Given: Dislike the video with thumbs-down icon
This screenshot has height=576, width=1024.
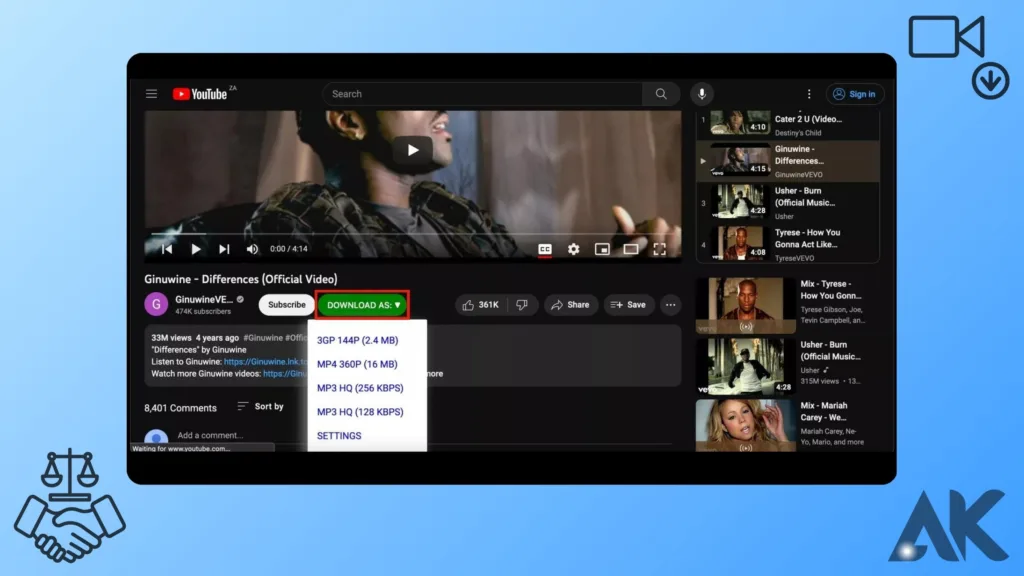Looking at the screenshot, I should click(x=521, y=305).
